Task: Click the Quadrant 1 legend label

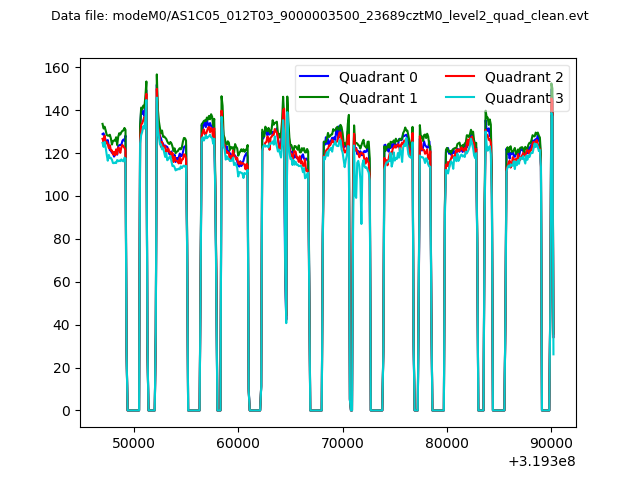Action: [378, 98]
